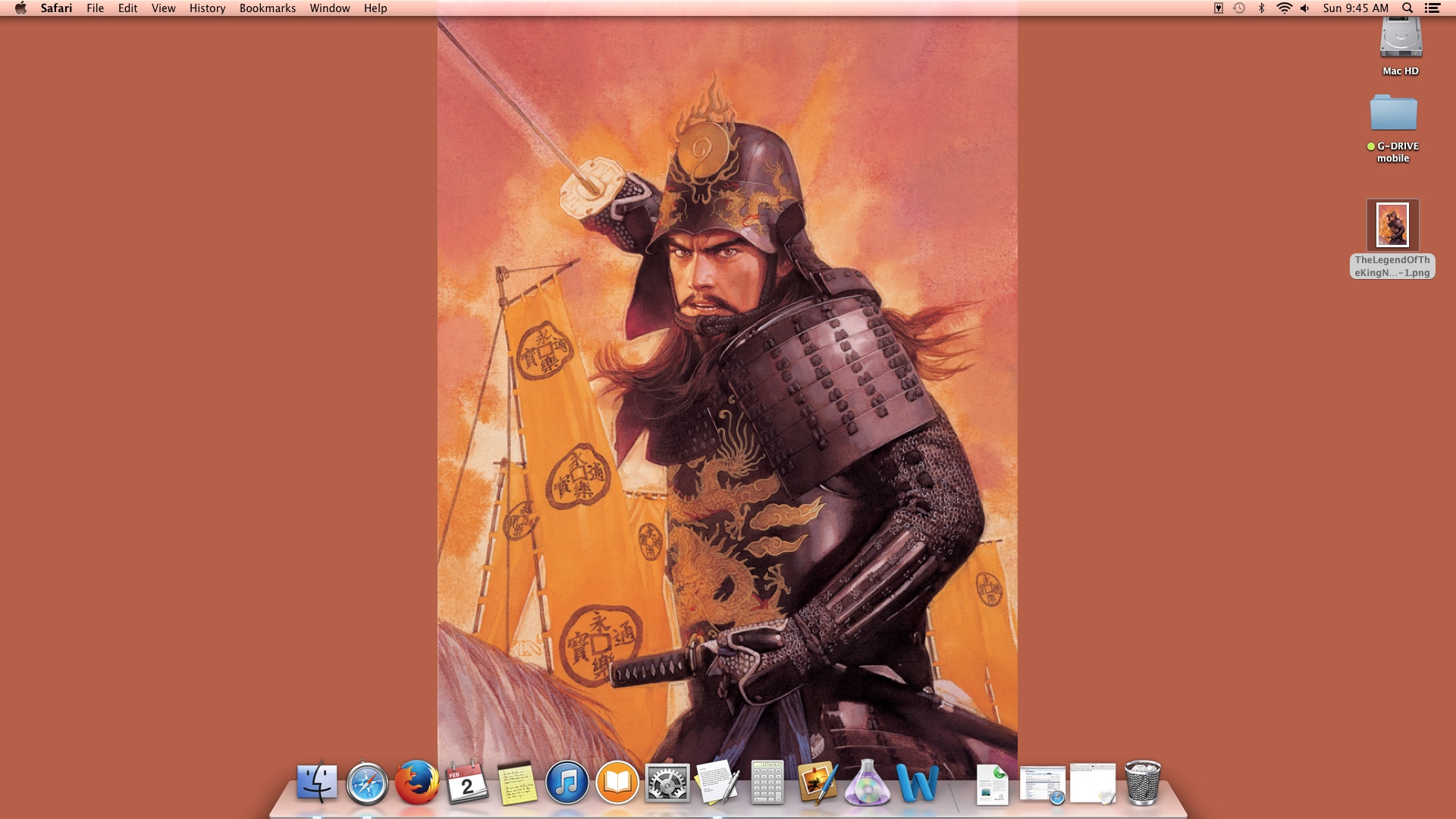This screenshot has height=819, width=1456.
Task: Open the Time Machine menu bar icon
Action: 1239,8
